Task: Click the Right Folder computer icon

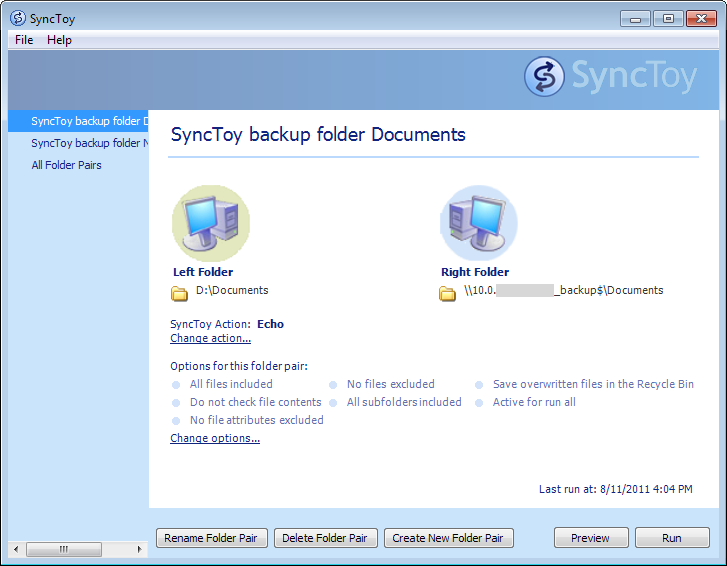Action: coord(478,223)
